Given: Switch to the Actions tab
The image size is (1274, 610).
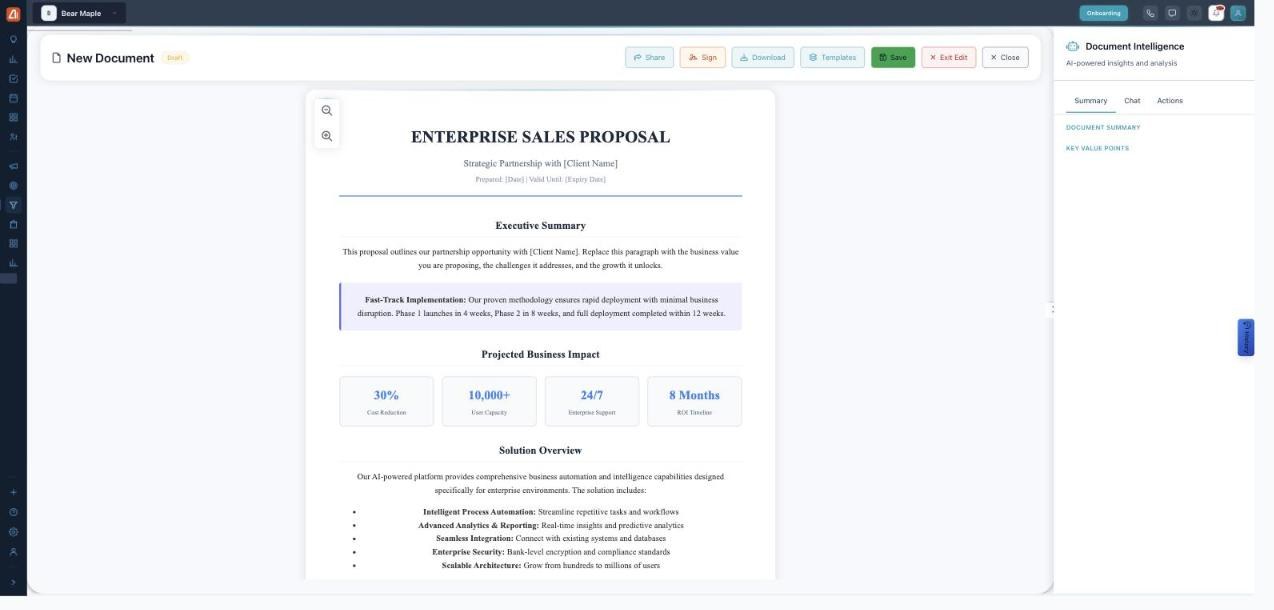Looking at the screenshot, I should (x=1170, y=101).
